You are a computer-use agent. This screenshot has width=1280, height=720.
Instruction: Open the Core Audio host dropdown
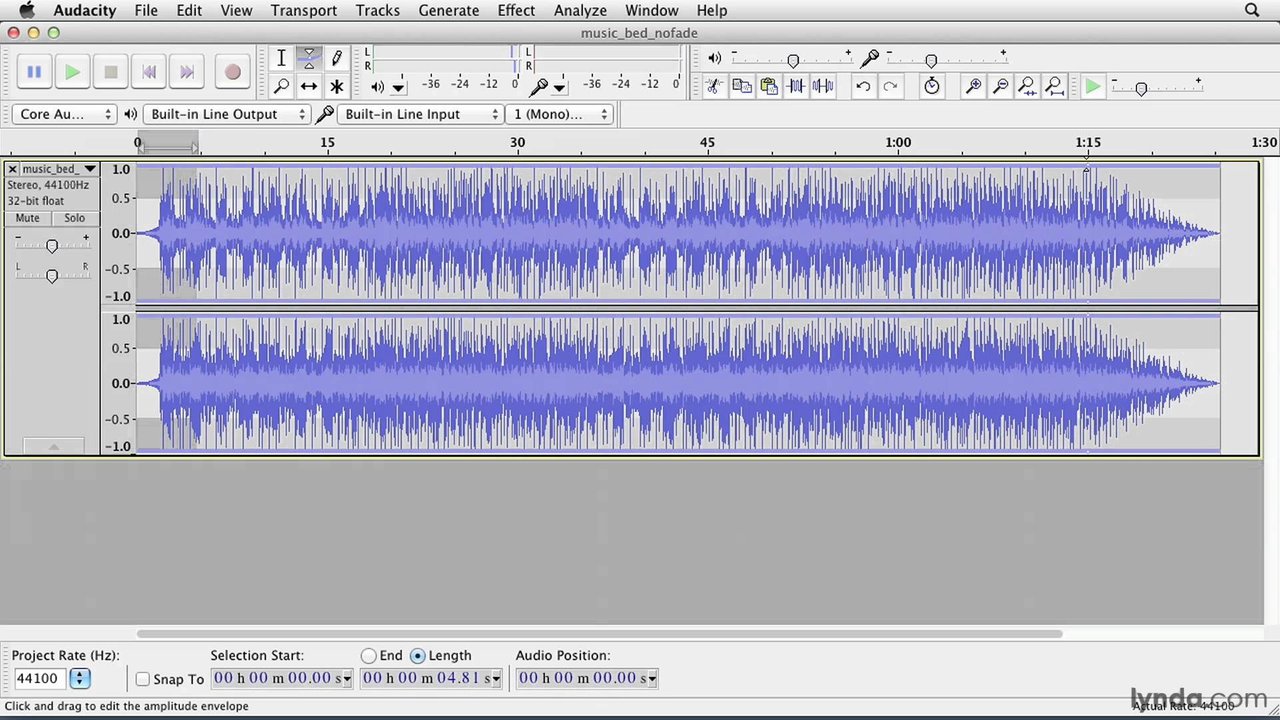pyautogui.click(x=64, y=114)
